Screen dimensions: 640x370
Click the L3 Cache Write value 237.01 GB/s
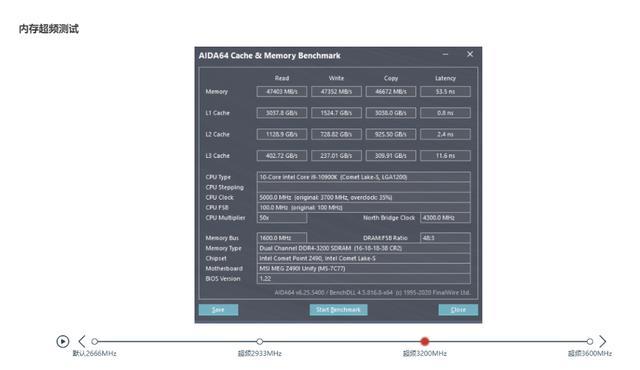[x=336, y=155]
